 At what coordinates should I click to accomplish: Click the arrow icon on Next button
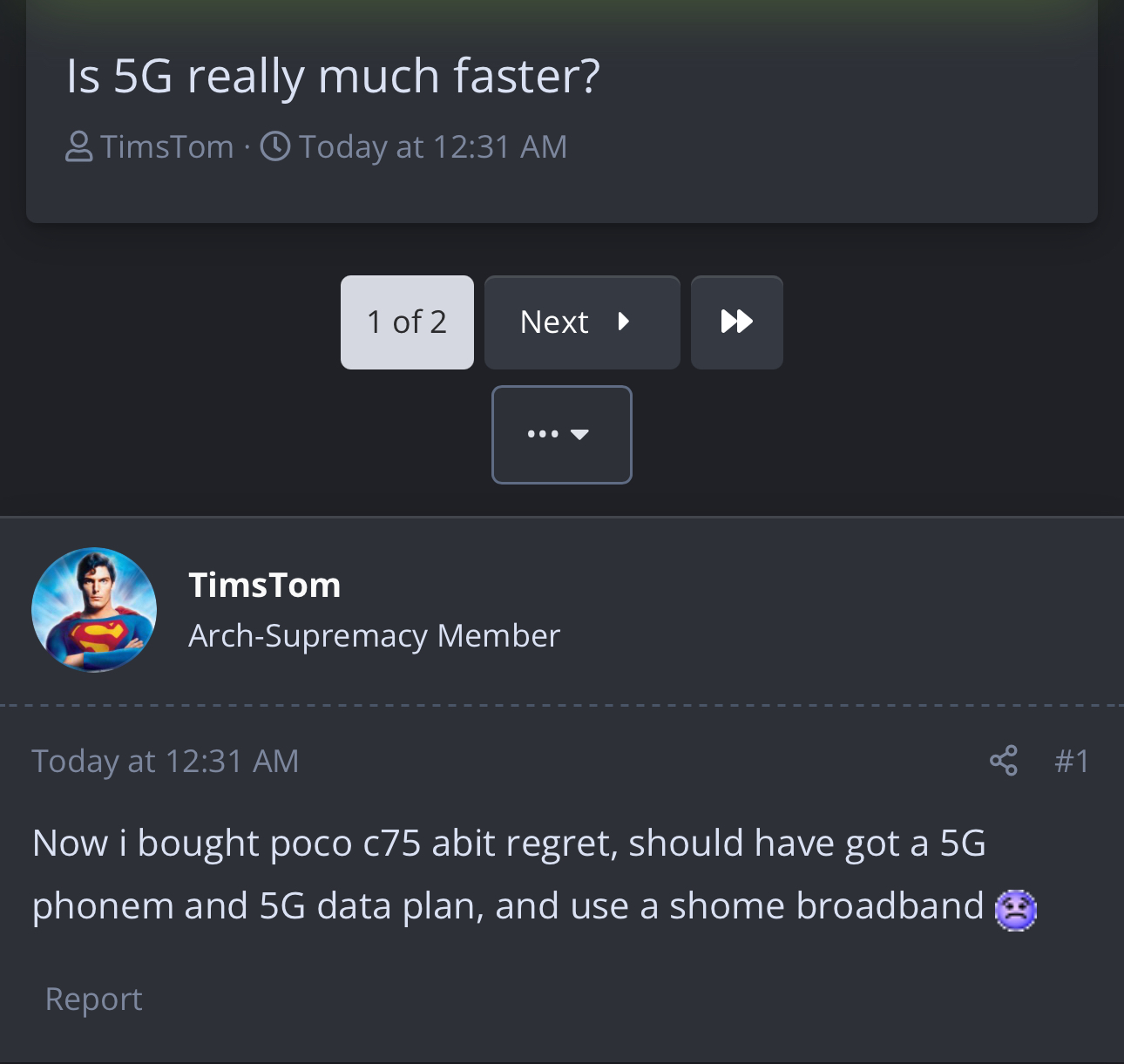623,322
